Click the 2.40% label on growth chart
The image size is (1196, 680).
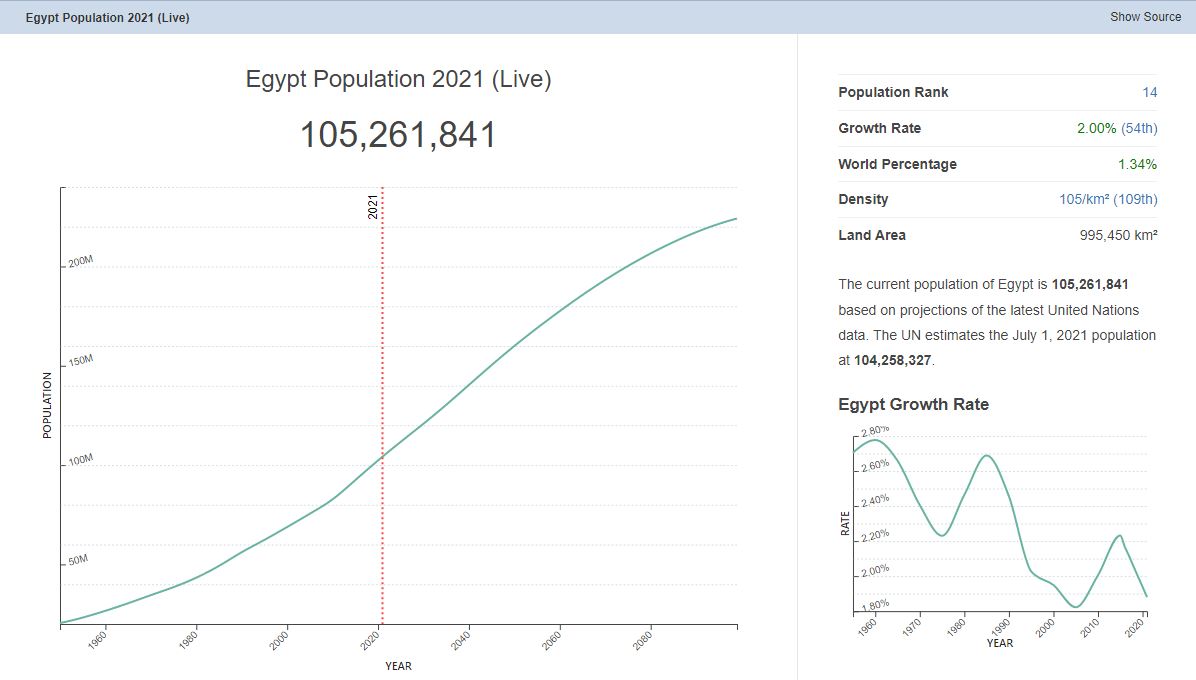(875, 501)
